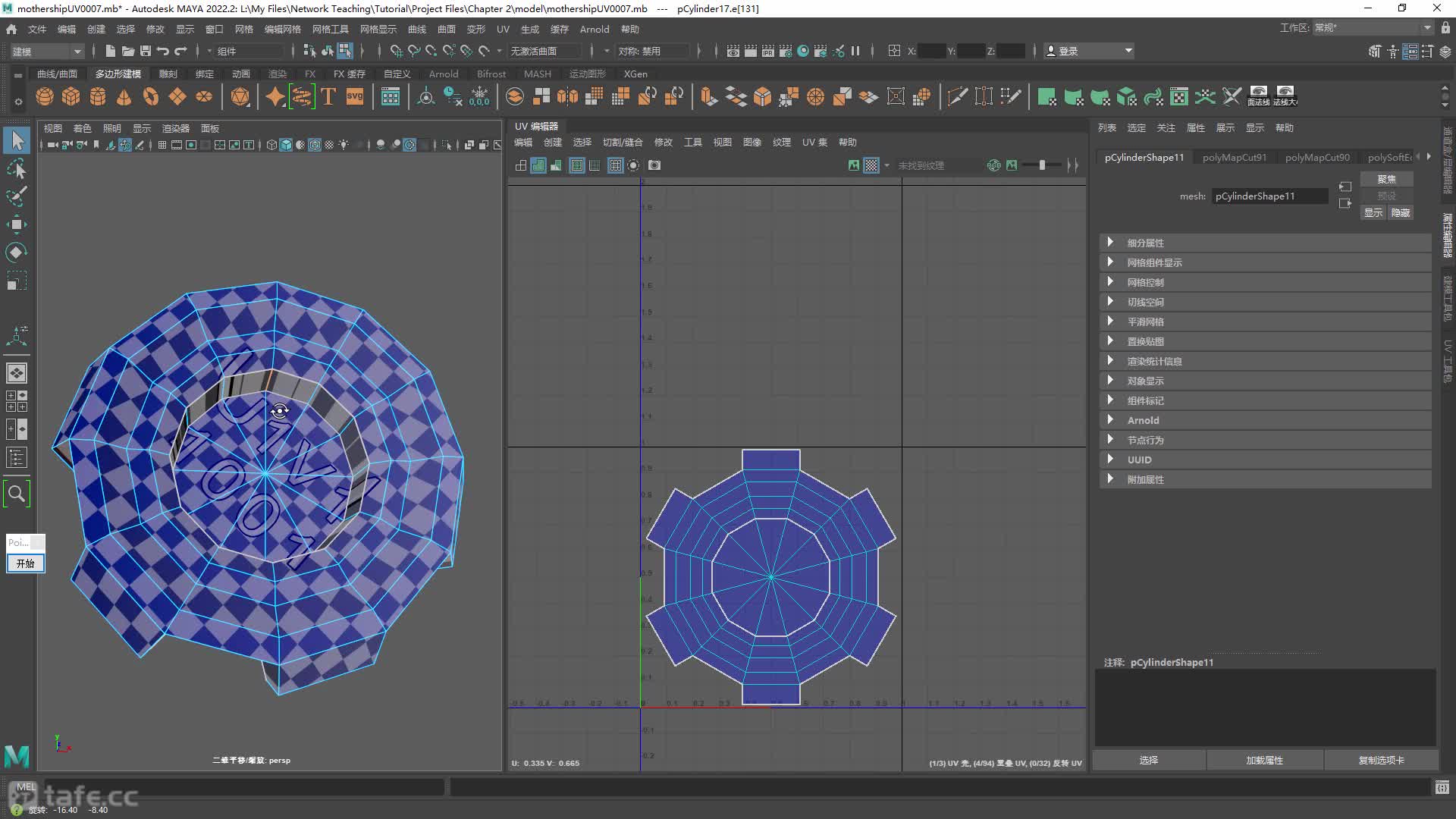Toggle the UV editor checker map display
This screenshot has height=819, width=1456.
pyautogui.click(x=871, y=165)
